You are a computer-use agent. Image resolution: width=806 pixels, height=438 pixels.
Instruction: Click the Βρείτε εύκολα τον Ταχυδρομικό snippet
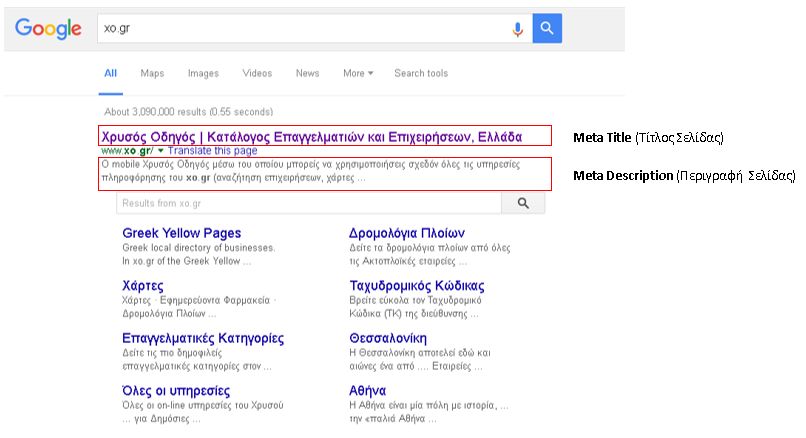[x=415, y=307]
